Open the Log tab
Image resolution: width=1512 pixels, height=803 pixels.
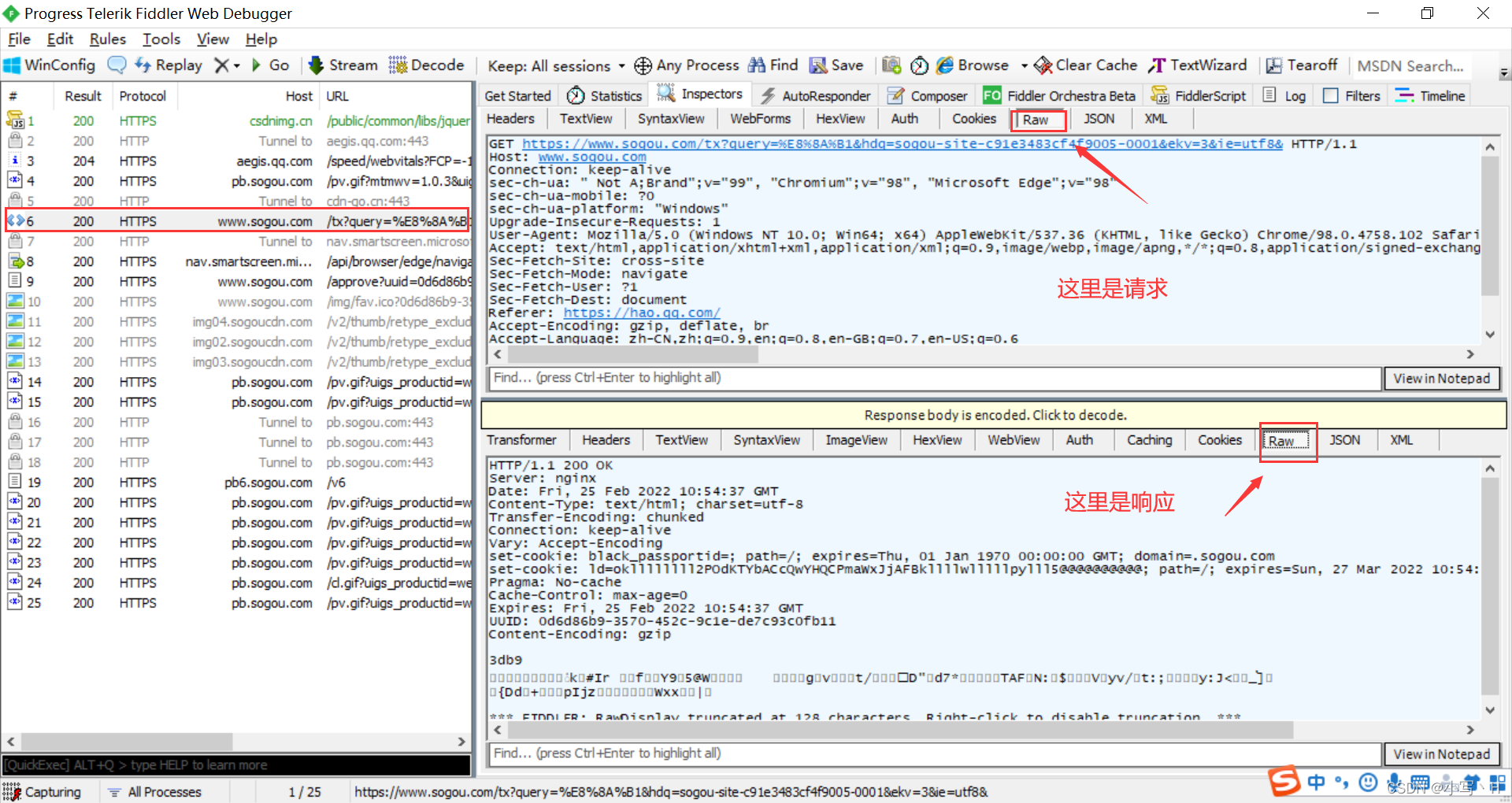click(1284, 96)
